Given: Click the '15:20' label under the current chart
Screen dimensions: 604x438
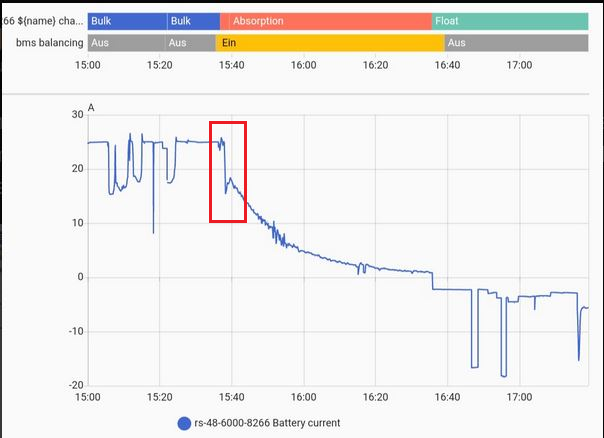Looking at the screenshot, I should 159,397.
